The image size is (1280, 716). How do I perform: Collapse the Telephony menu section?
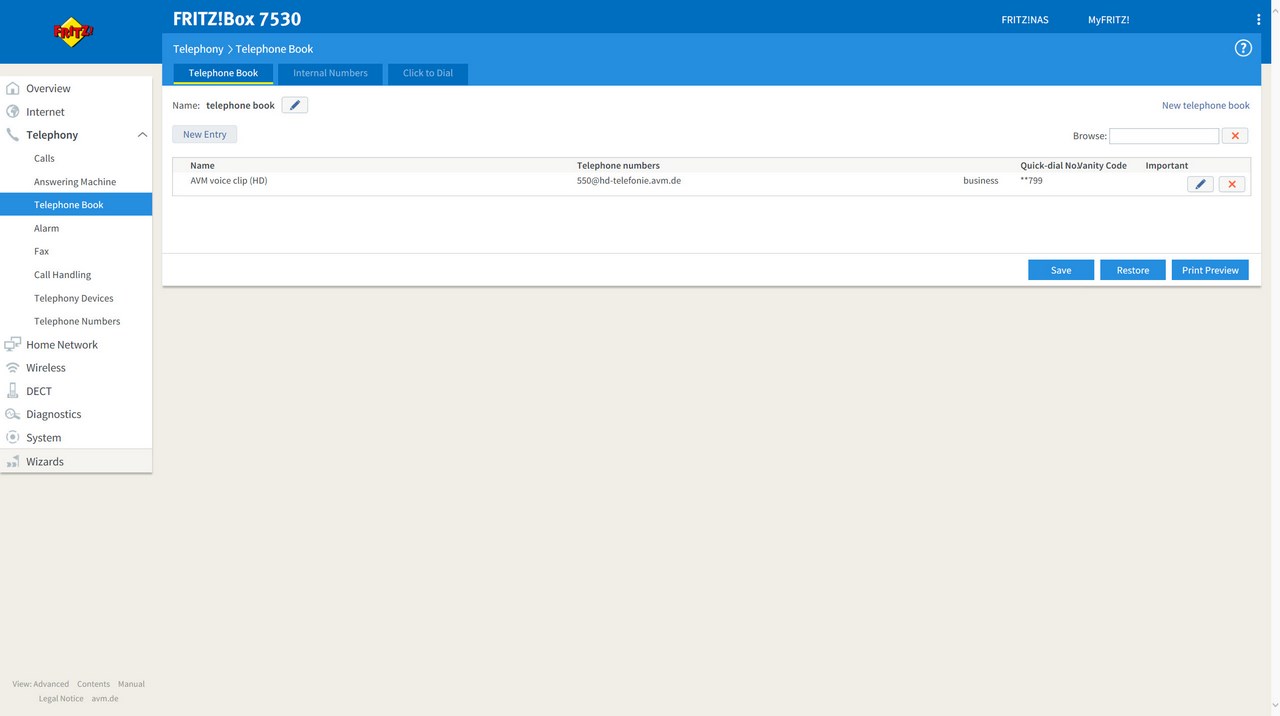(142, 135)
